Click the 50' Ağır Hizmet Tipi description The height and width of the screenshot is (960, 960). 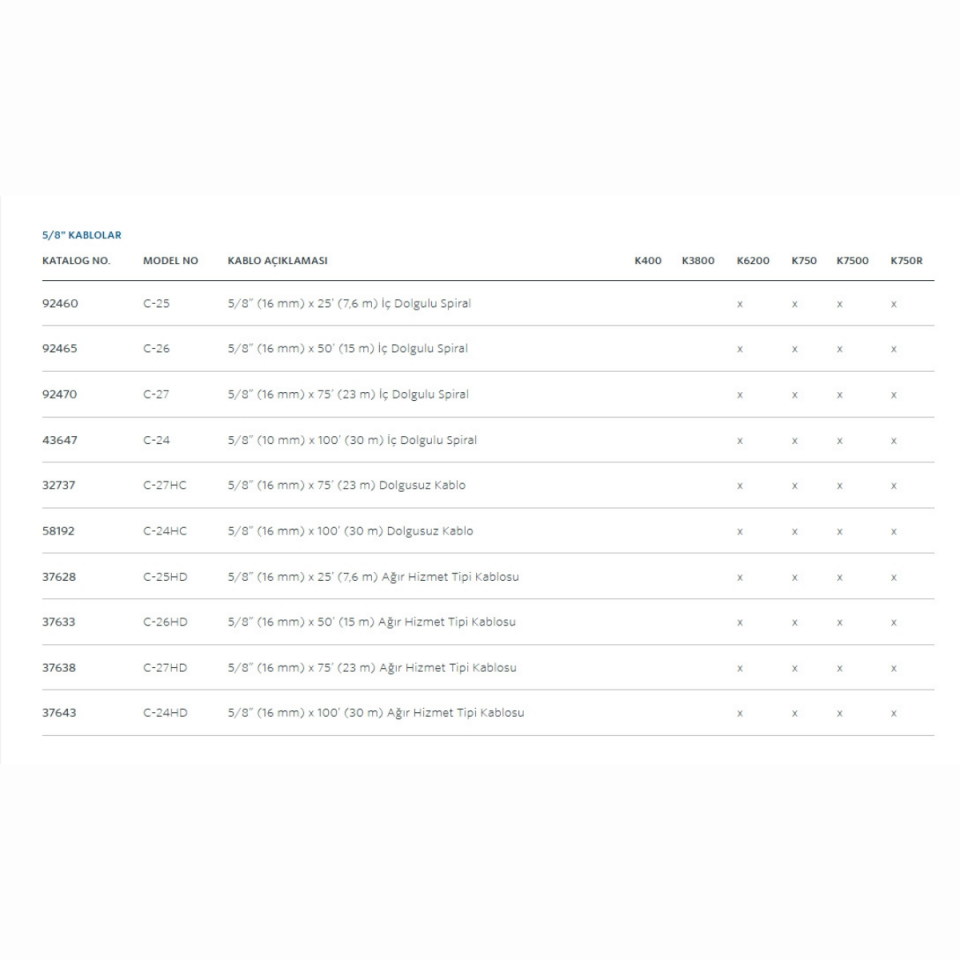pyautogui.click(x=371, y=622)
